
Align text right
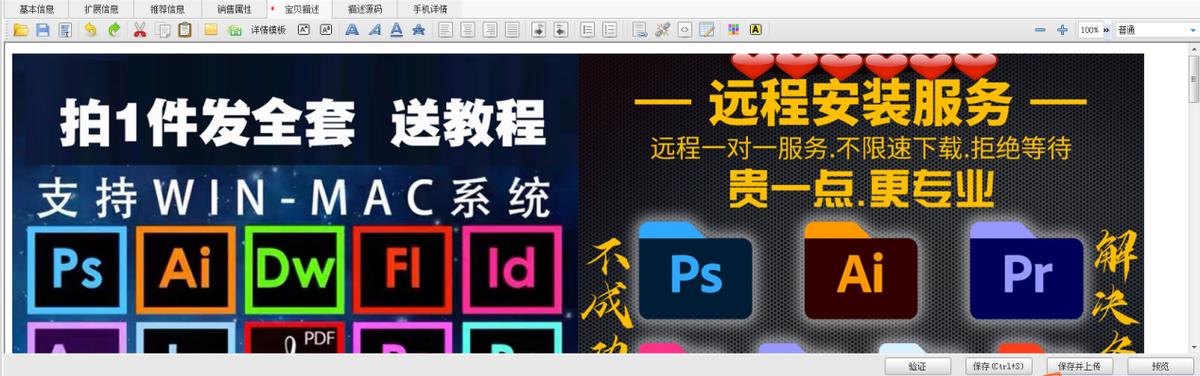[490, 30]
